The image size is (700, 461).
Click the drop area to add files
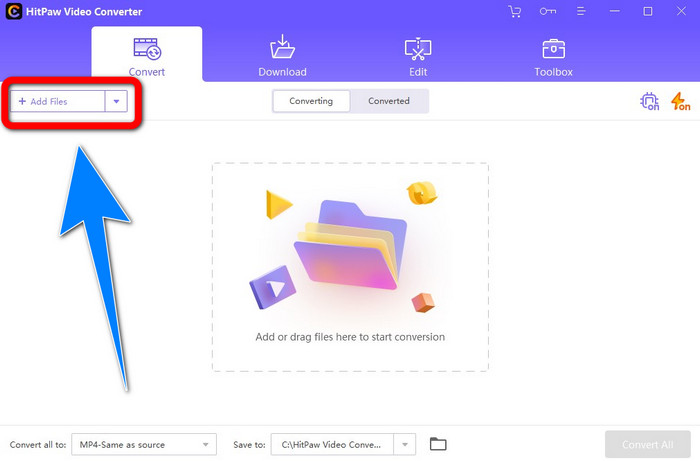click(x=350, y=267)
